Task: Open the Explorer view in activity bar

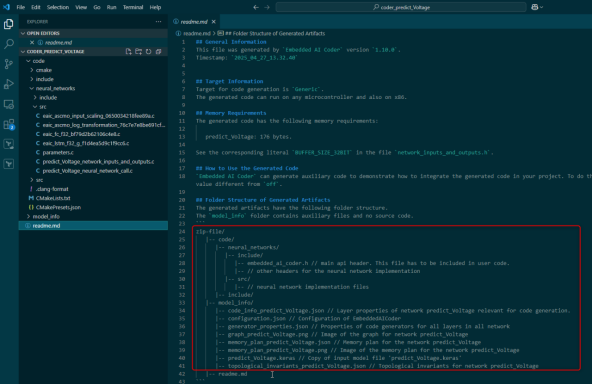Action: (x=8, y=24)
